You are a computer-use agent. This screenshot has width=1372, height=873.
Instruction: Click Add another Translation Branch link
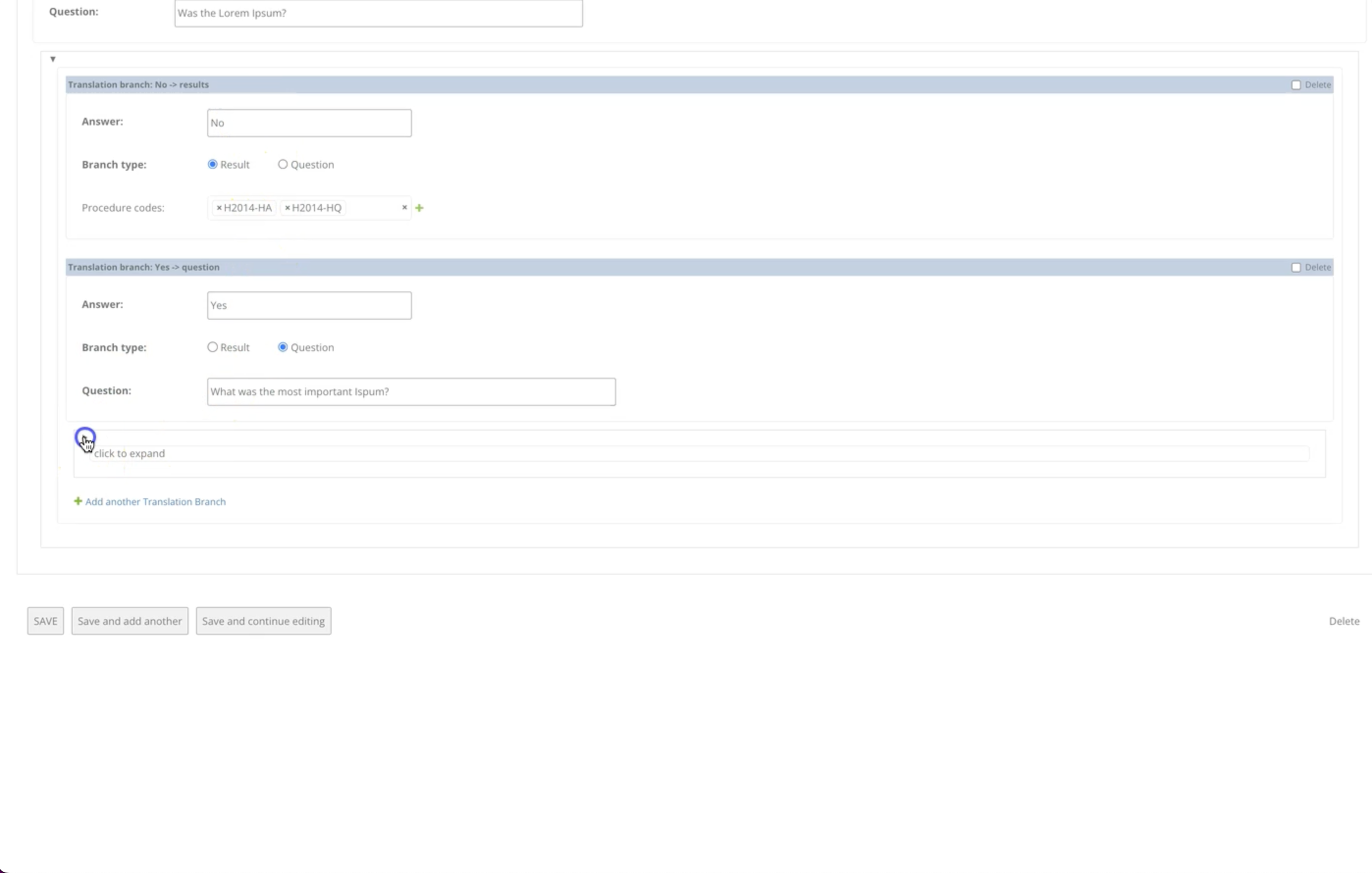coord(155,502)
